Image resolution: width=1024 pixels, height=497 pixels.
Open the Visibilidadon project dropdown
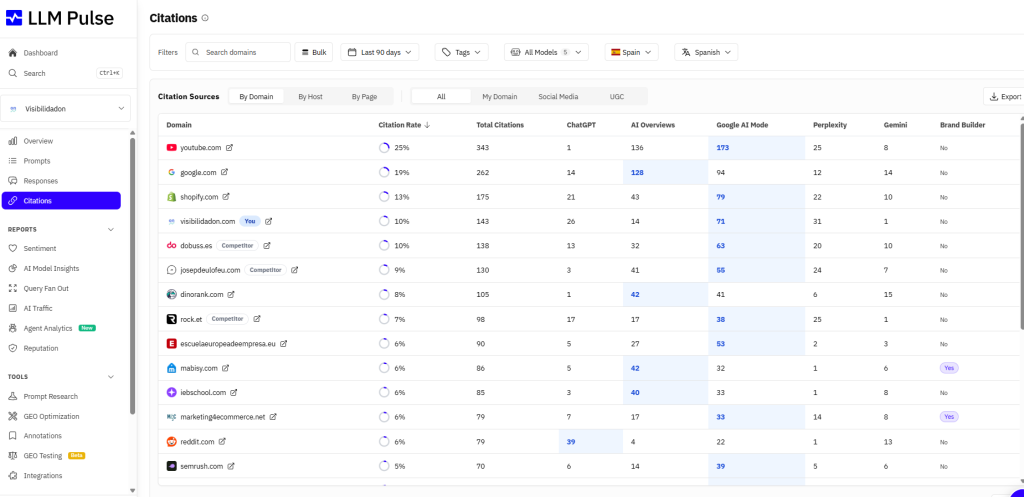66,108
